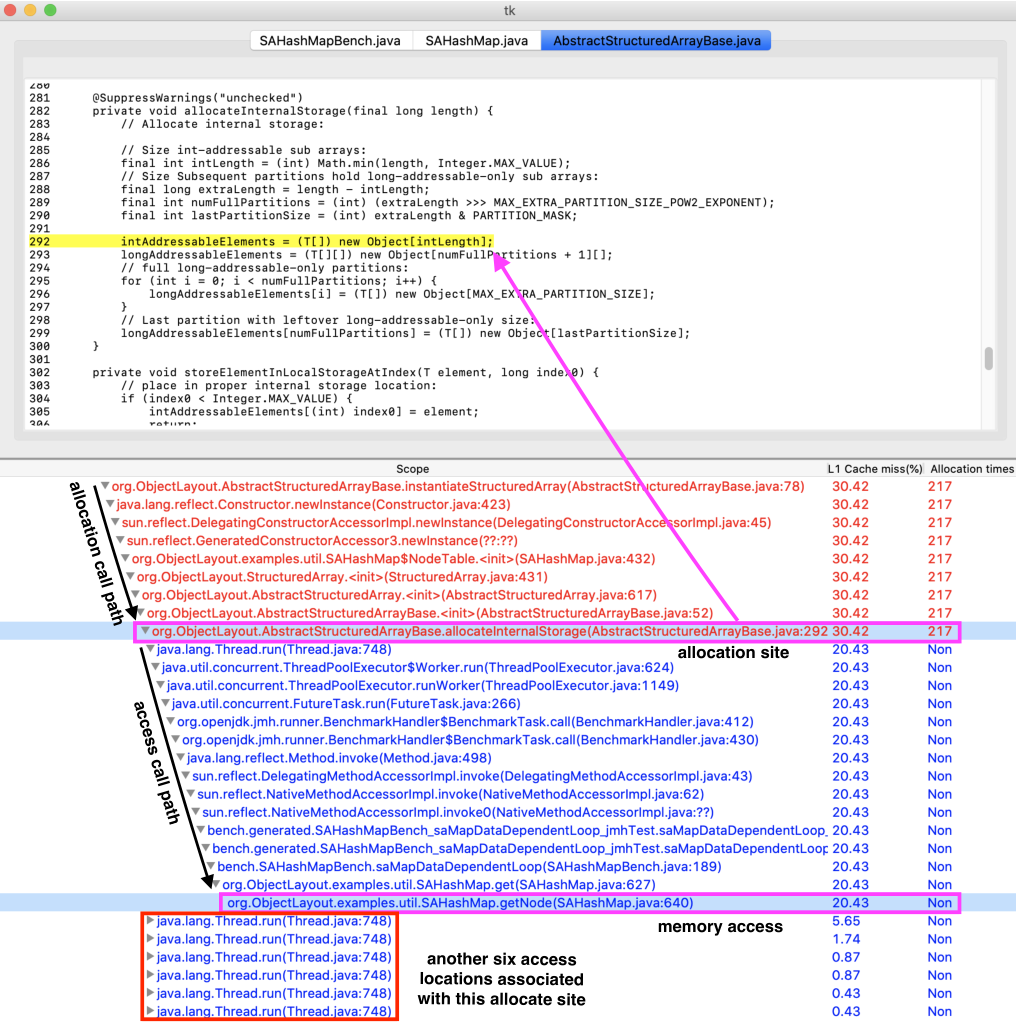1016x1023 pixels.
Task: Collapse the instantiateStructuredArray tree node
Action: pyautogui.click(x=105, y=486)
